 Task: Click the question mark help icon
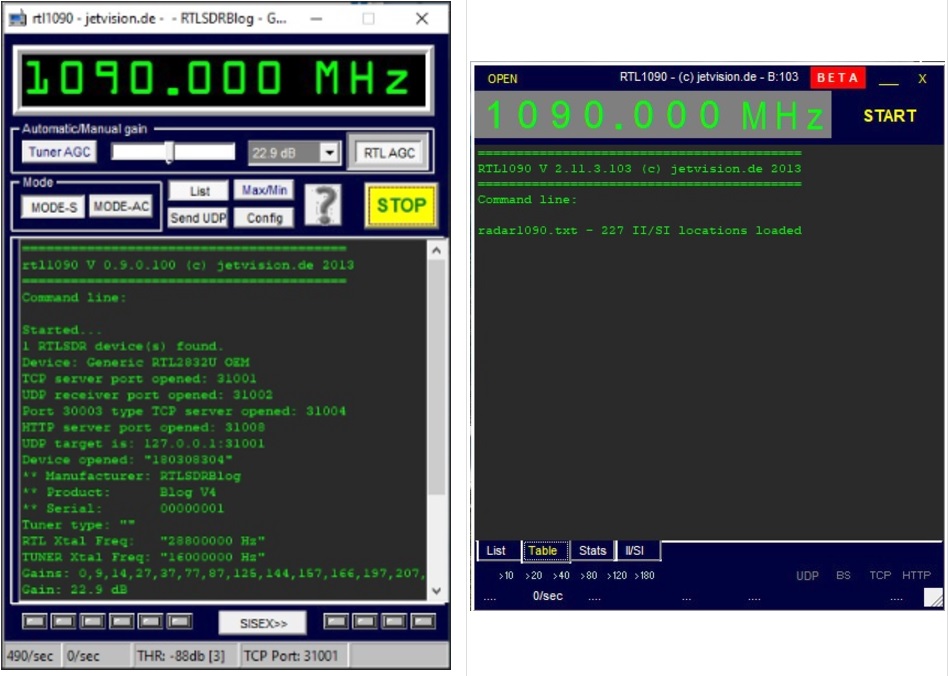pos(322,205)
